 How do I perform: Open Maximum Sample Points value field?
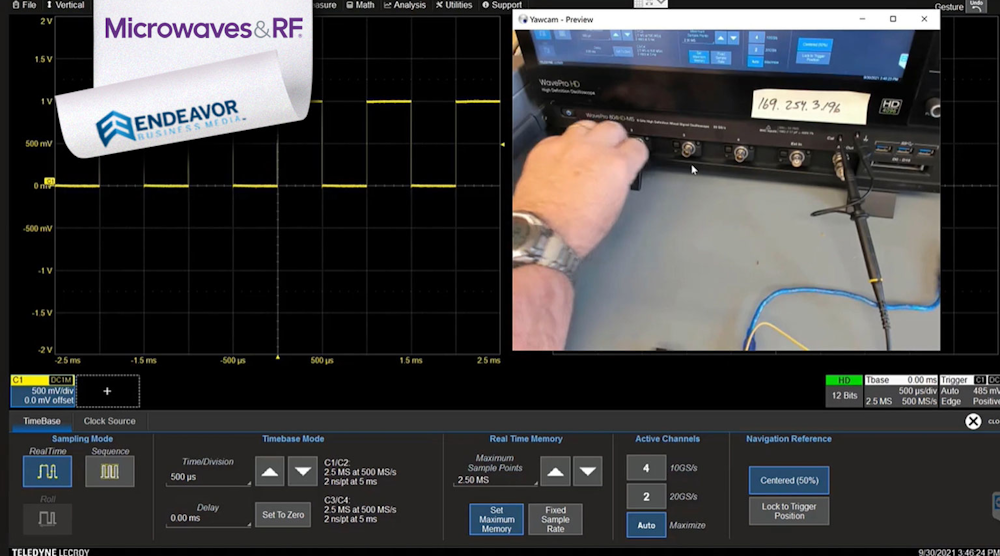[492, 480]
